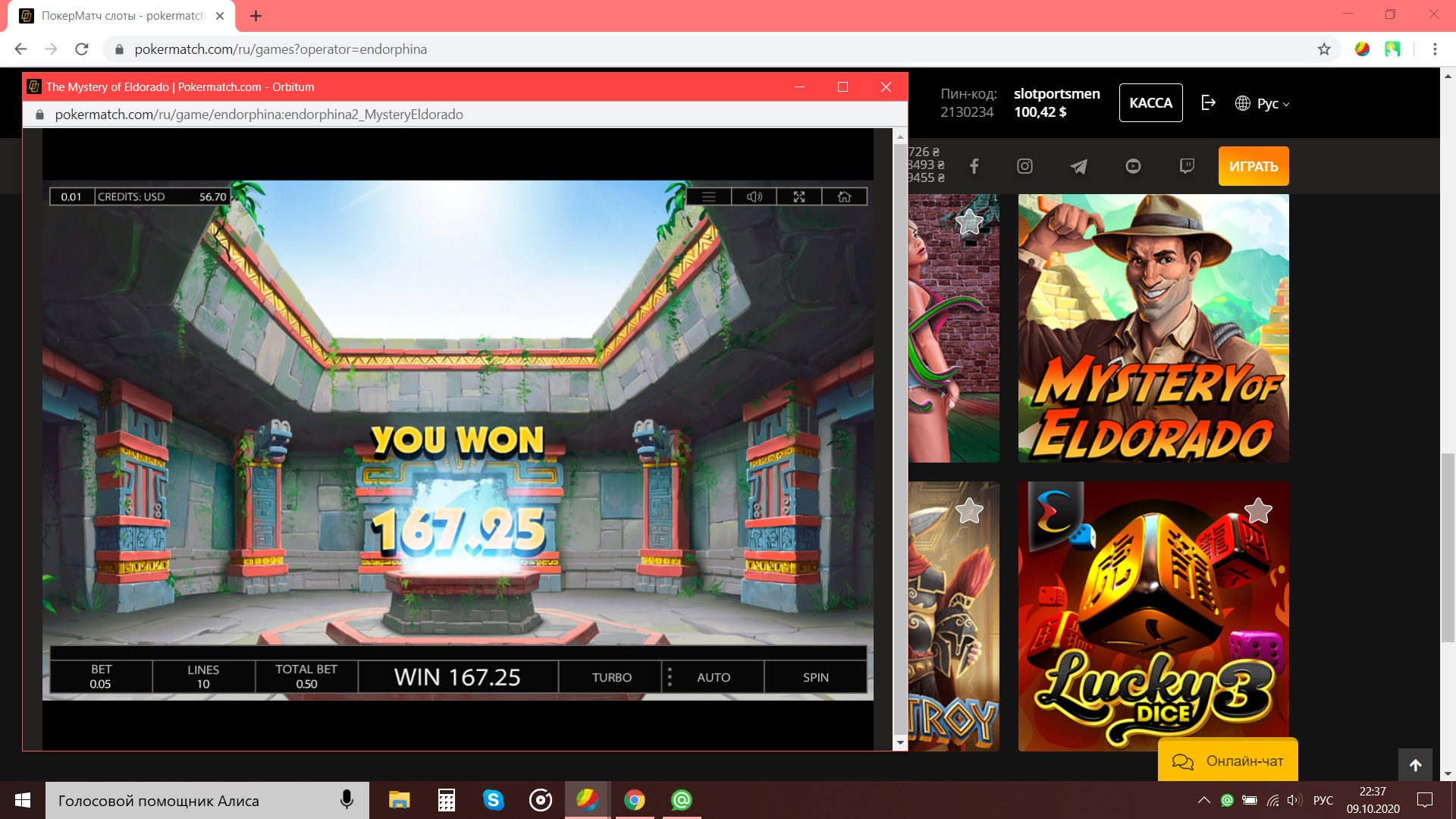Enable AUTO spin mode
The image size is (1456, 819).
714,676
